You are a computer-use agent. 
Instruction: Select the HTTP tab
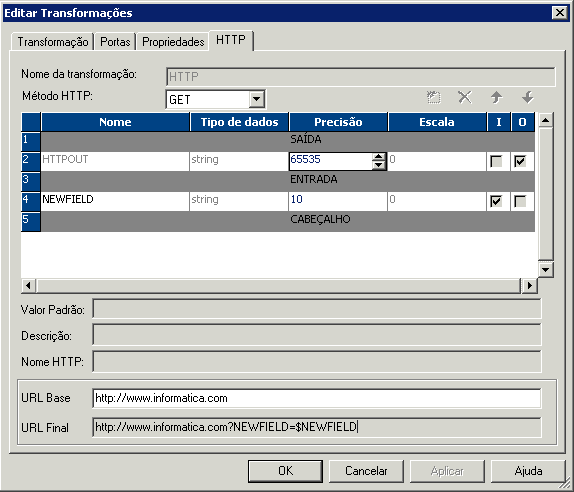(231, 40)
